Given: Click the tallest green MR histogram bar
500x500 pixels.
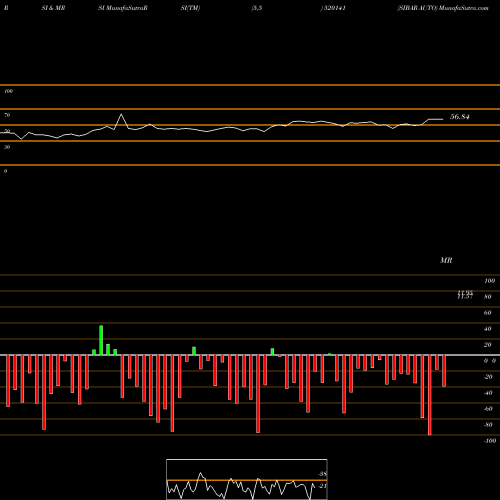Looking at the screenshot, I should (101, 340).
